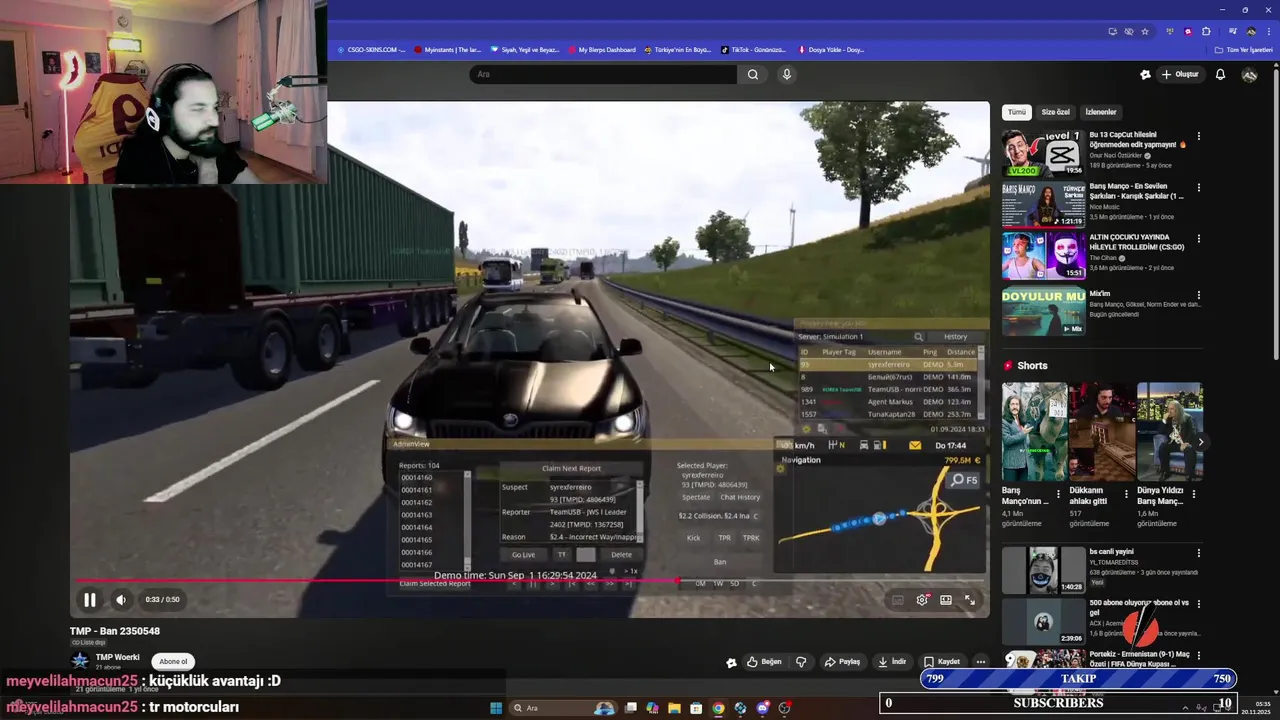Pause the YouTube video
The image size is (1280, 720).
[89, 600]
